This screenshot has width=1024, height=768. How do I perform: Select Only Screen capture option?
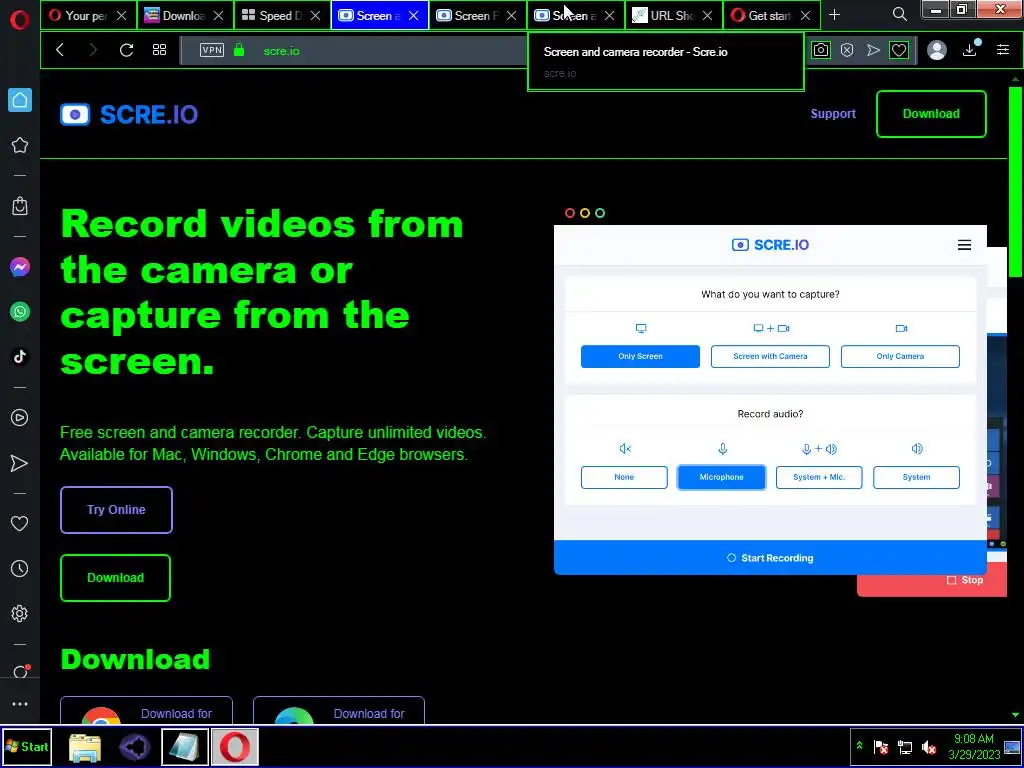click(x=640, y=356)
